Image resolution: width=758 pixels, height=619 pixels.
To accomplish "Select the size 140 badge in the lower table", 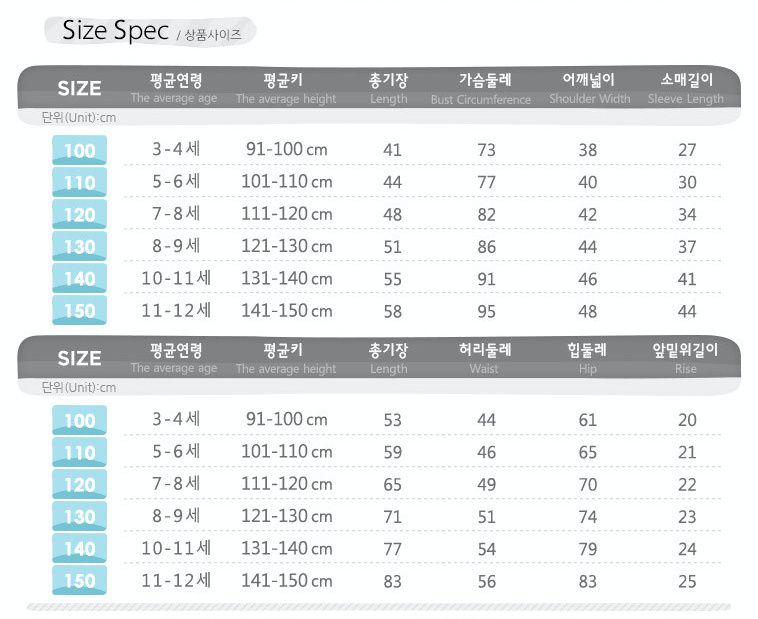I will [79, 549].
